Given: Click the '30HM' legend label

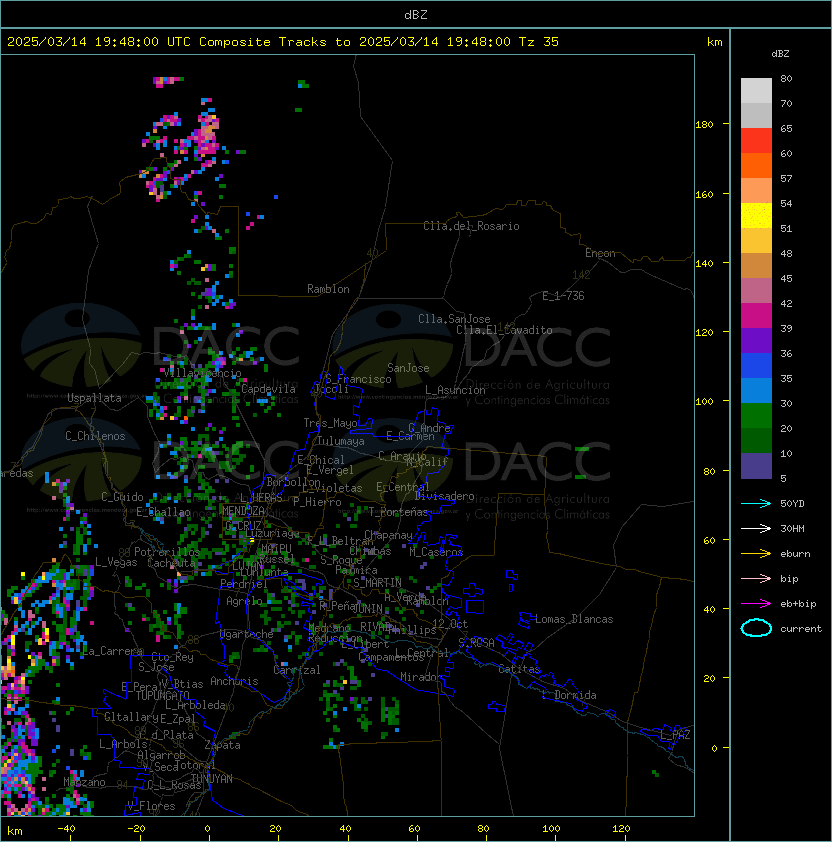Looking at the screenshot, I should tap(792, 528).
